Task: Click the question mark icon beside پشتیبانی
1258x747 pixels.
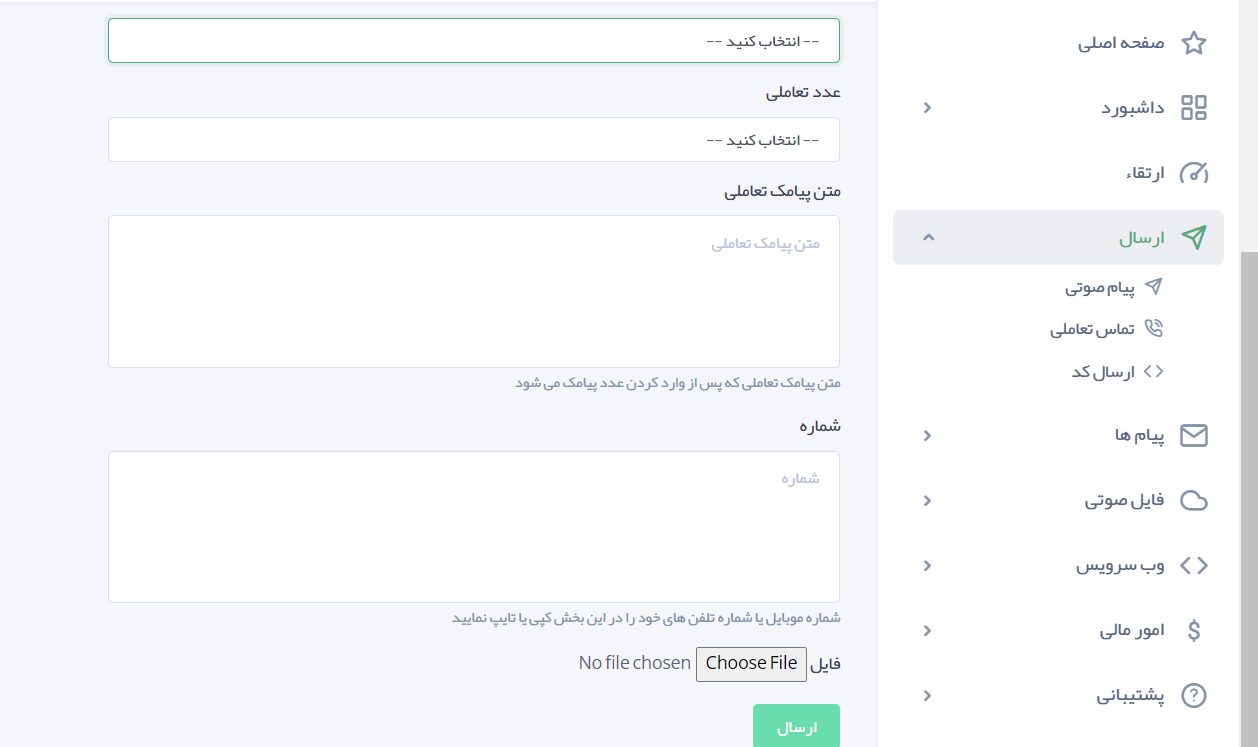Action: pos(1194,695)
